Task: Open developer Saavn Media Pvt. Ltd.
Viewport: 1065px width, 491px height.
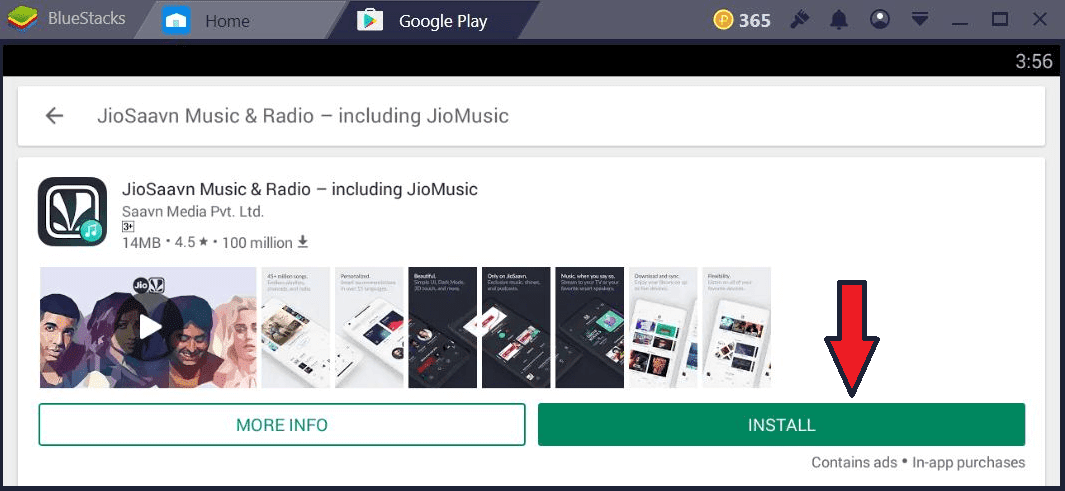Action: tap(192, 211)
